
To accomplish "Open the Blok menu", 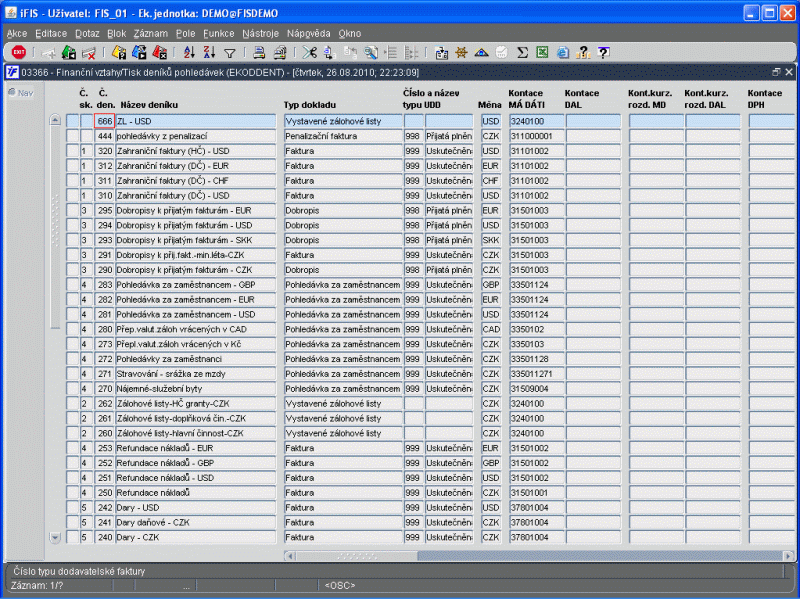I will point(116,34).
